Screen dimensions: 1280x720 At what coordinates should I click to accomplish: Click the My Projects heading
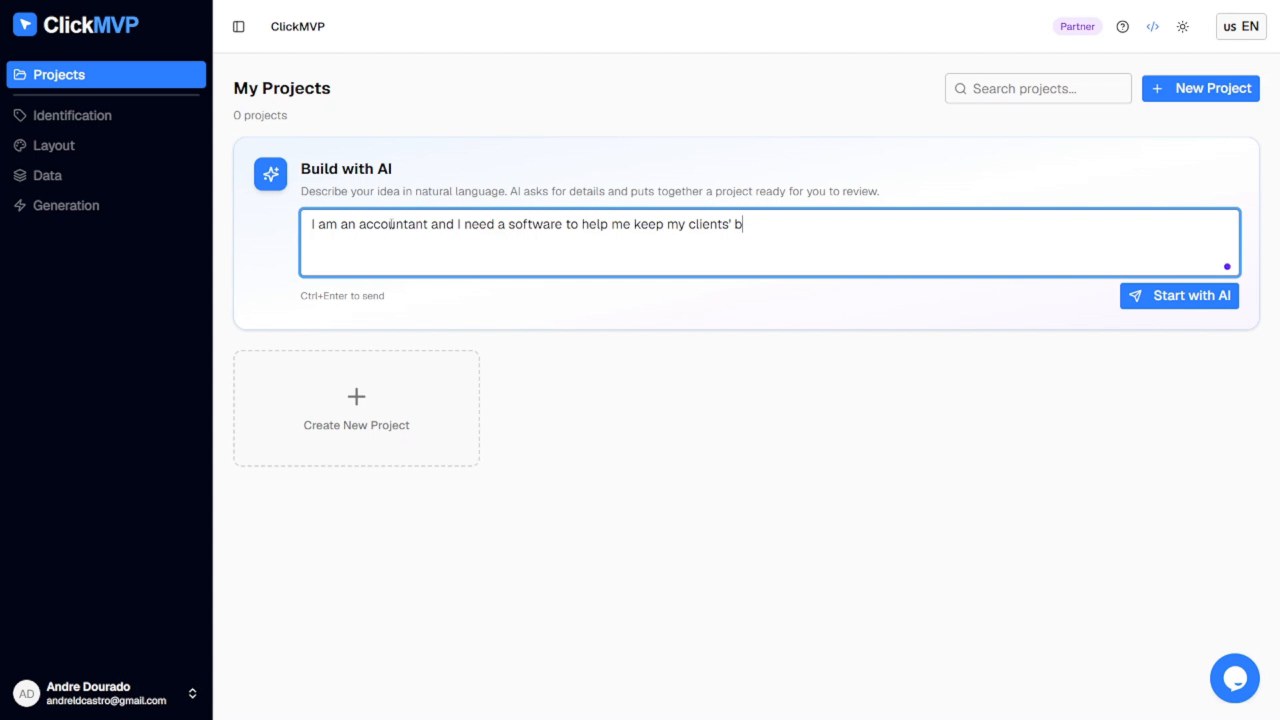(x=282, y=88)
